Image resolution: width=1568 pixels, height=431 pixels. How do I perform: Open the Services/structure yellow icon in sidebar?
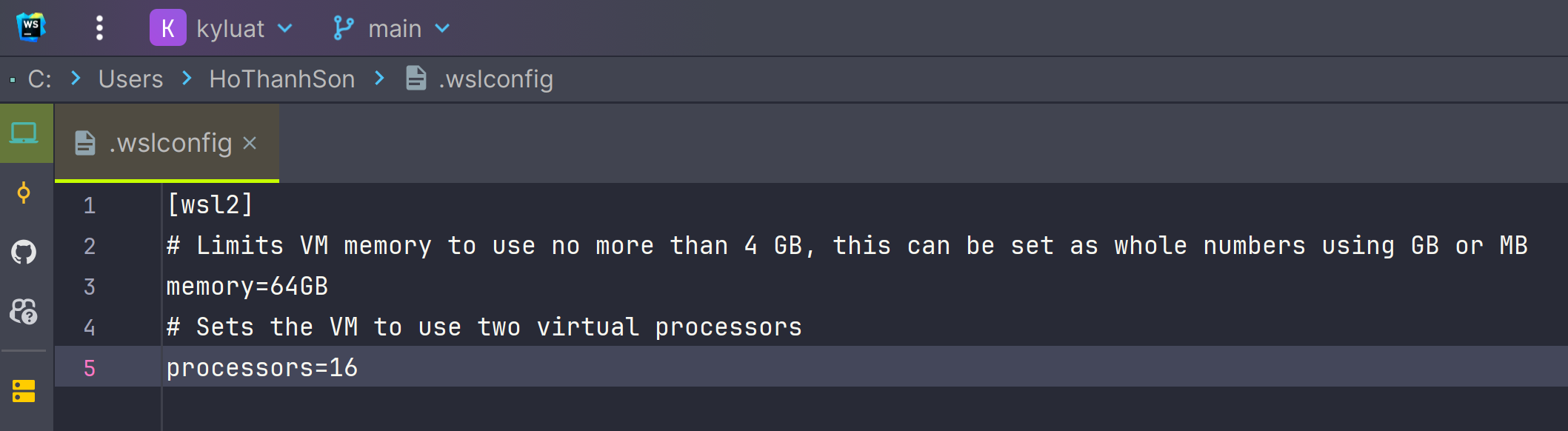(x=24, y=391)
